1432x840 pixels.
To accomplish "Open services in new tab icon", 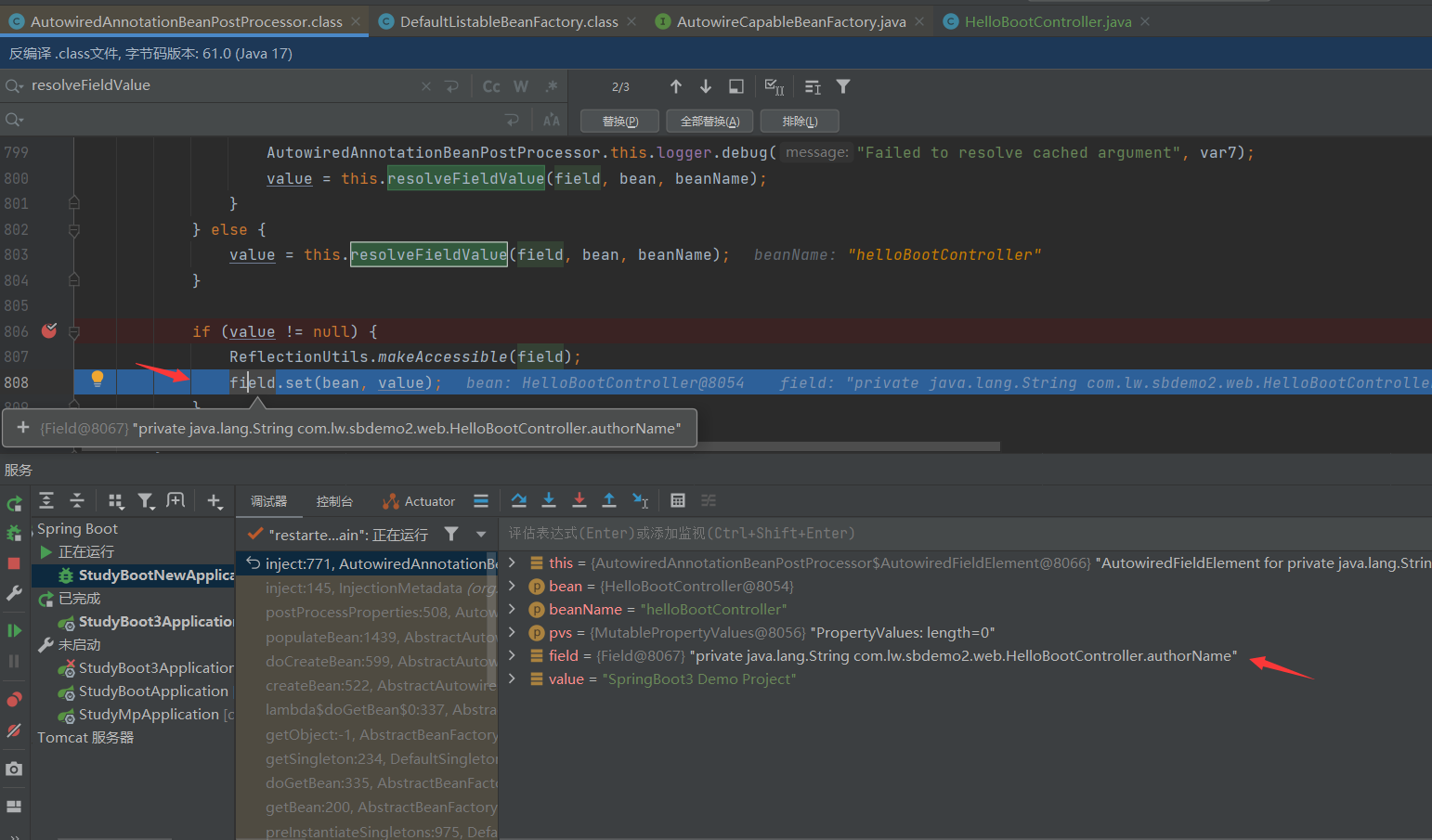I will pyautogui.click(x=176, y=501).
